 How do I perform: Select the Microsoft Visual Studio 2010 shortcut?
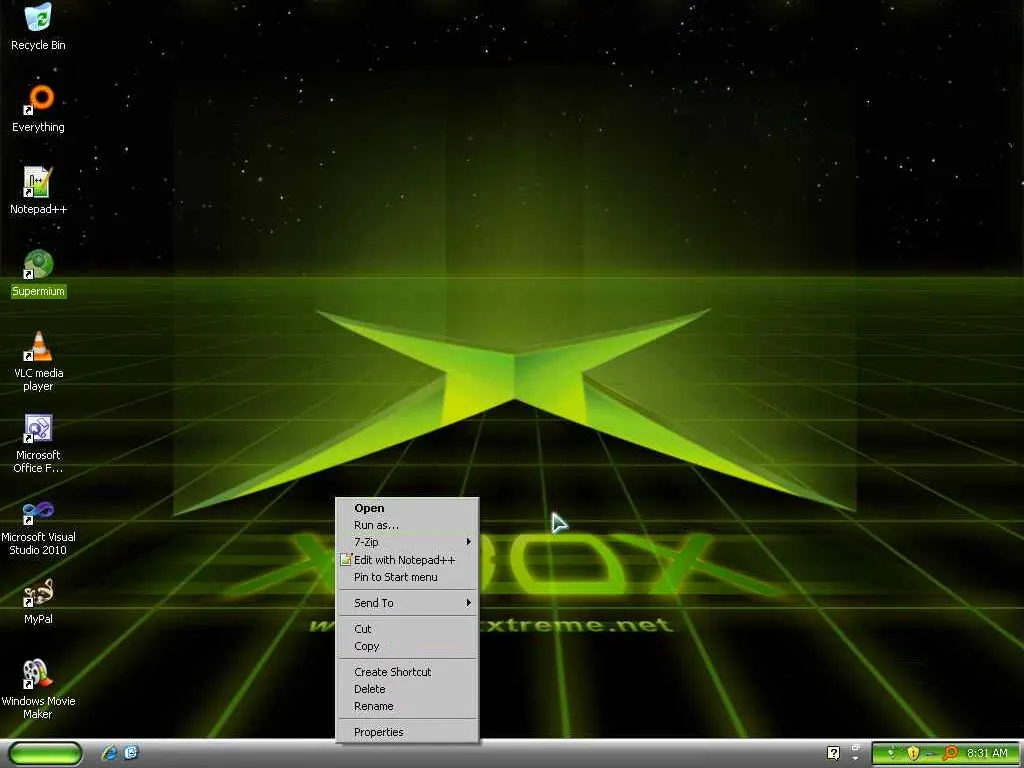pos(38,526)
